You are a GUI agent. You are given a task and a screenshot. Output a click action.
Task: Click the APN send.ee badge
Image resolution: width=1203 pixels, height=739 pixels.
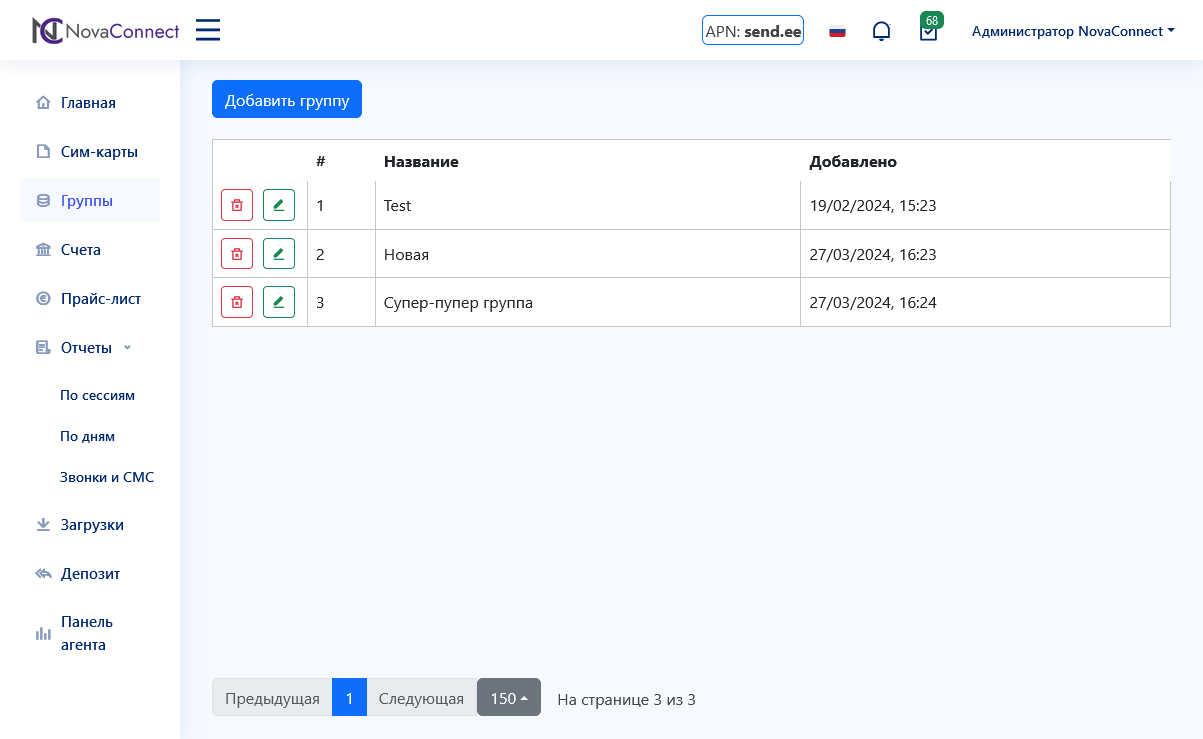click(753, 31)
